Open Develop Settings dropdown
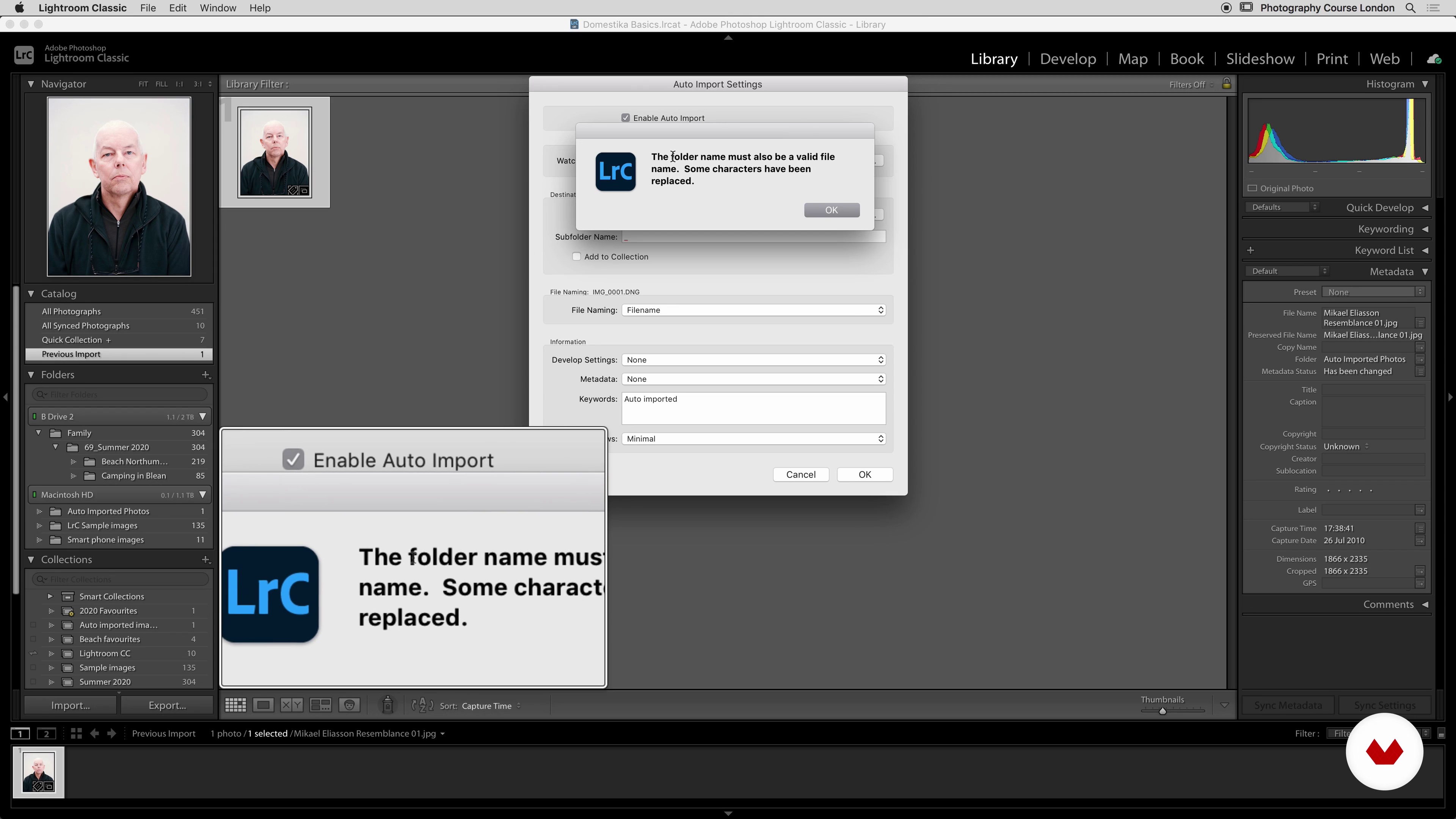The height and width of the screenshot is (819, 1456). (753, 359)
